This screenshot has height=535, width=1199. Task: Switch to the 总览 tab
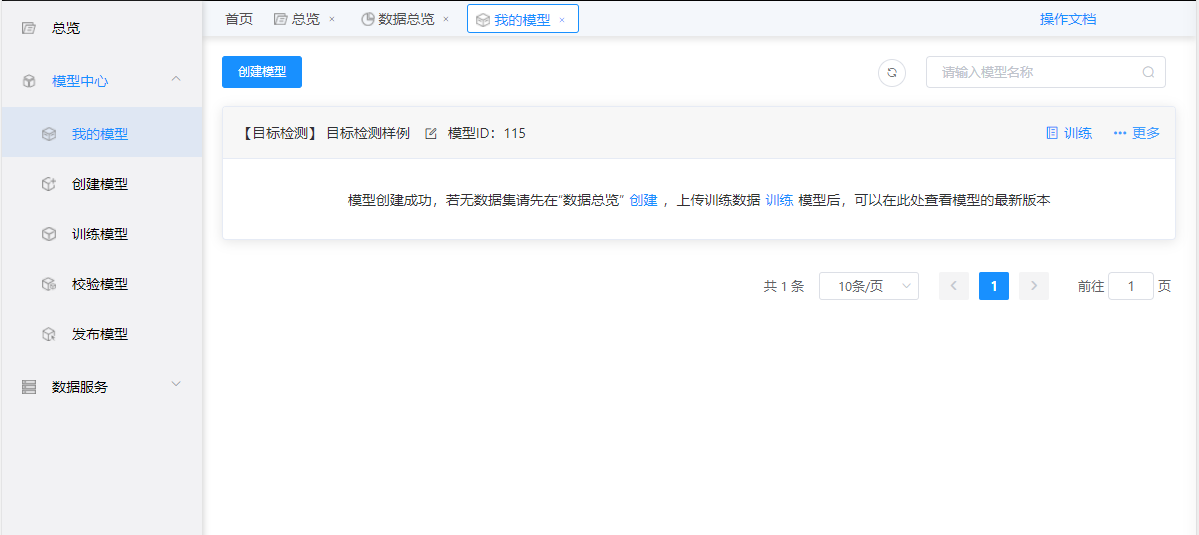pyautogui.click(x=305, y=20)
